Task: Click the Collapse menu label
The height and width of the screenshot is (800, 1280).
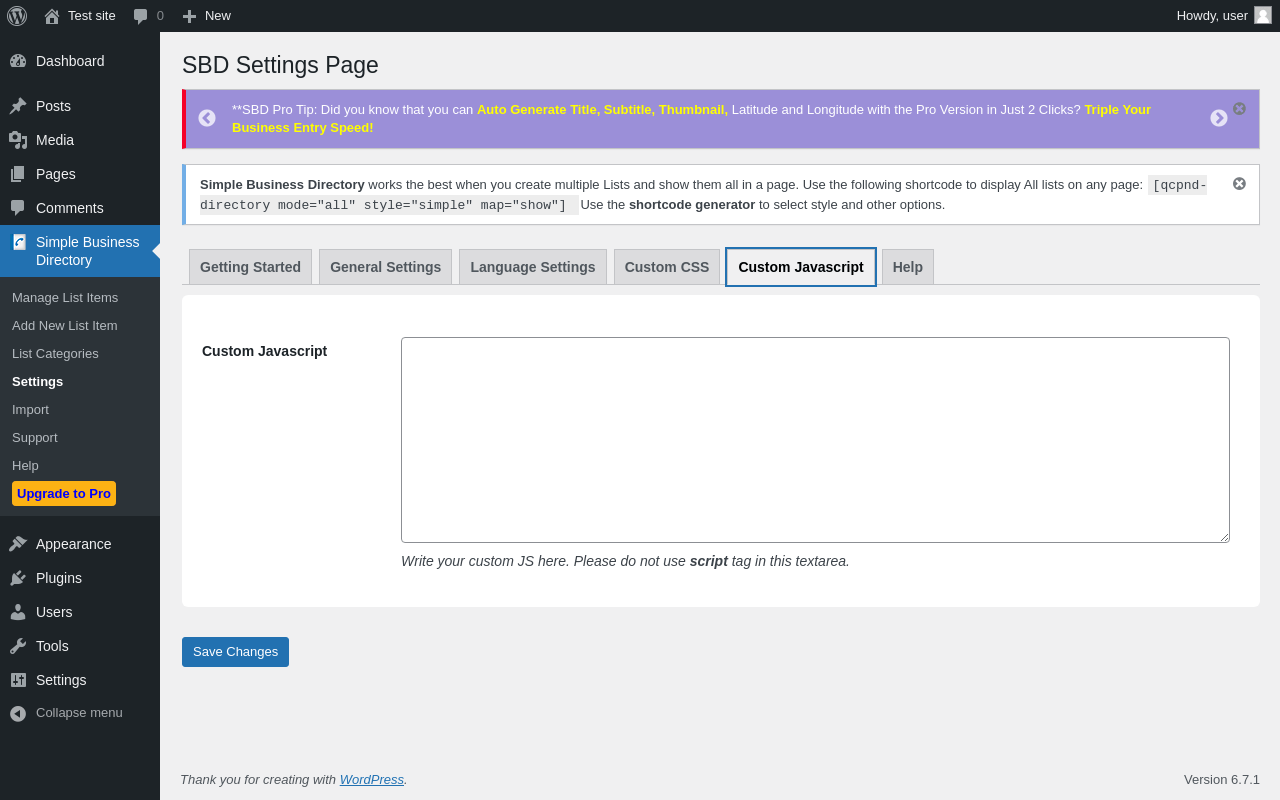Action: 79,713
